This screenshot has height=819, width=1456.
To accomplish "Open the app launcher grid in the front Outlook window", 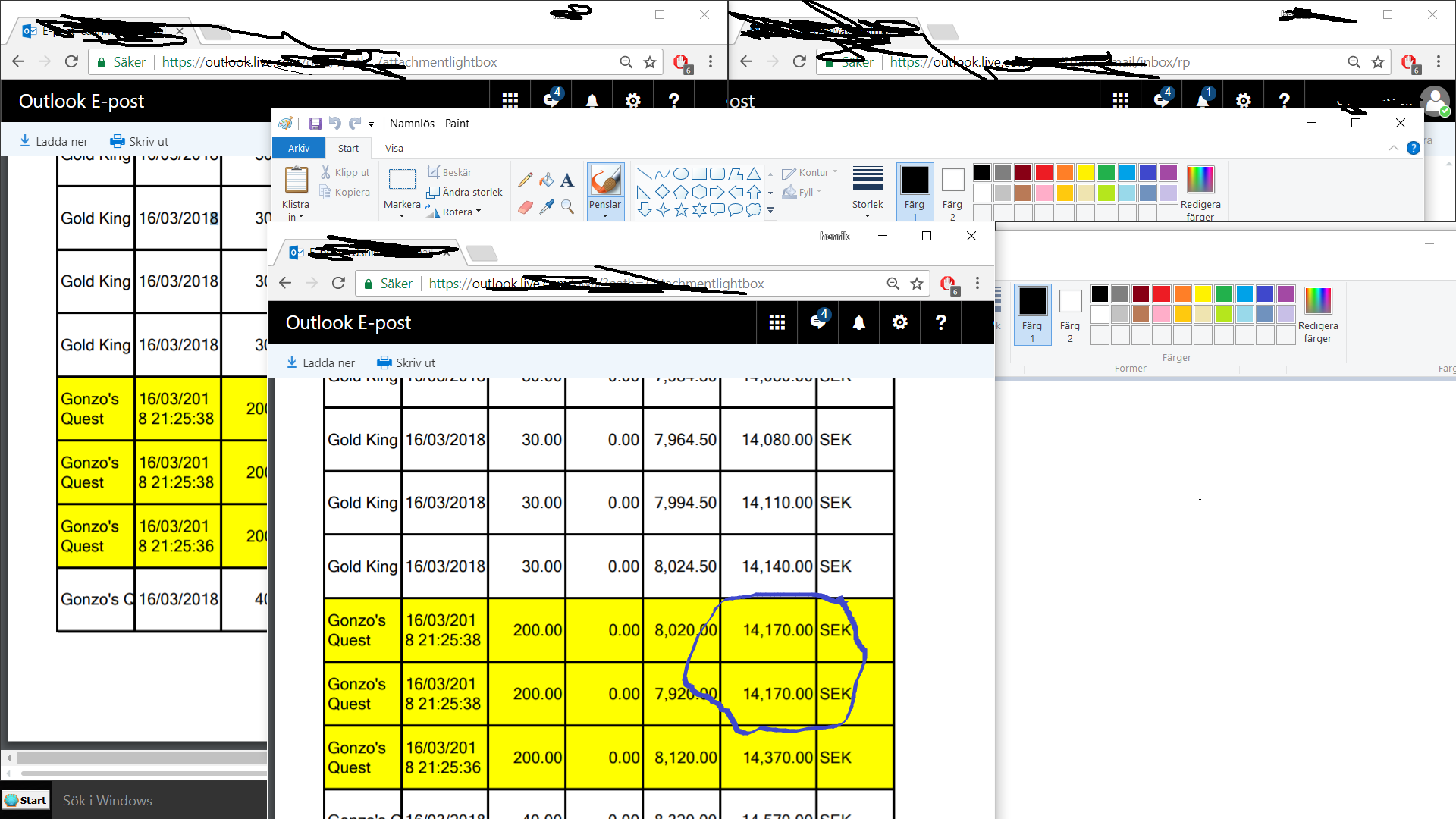I will 777,322.
